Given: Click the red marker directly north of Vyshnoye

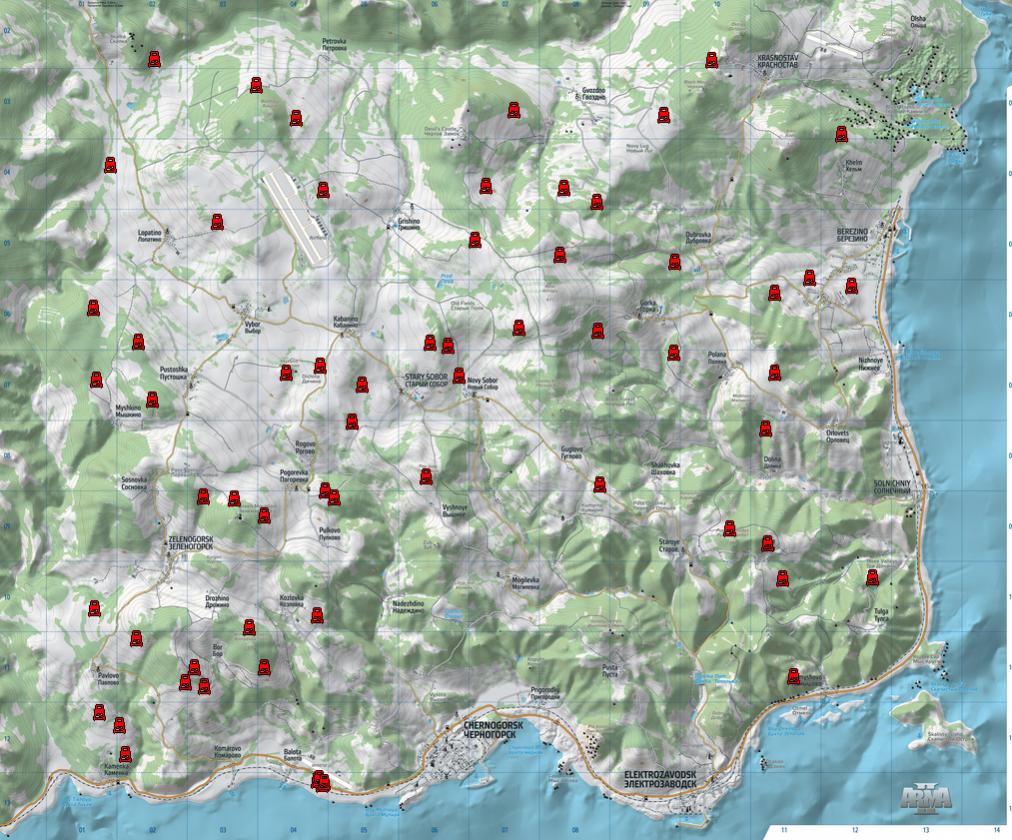Looking at the screenshot, I should (x=426, y=477).
